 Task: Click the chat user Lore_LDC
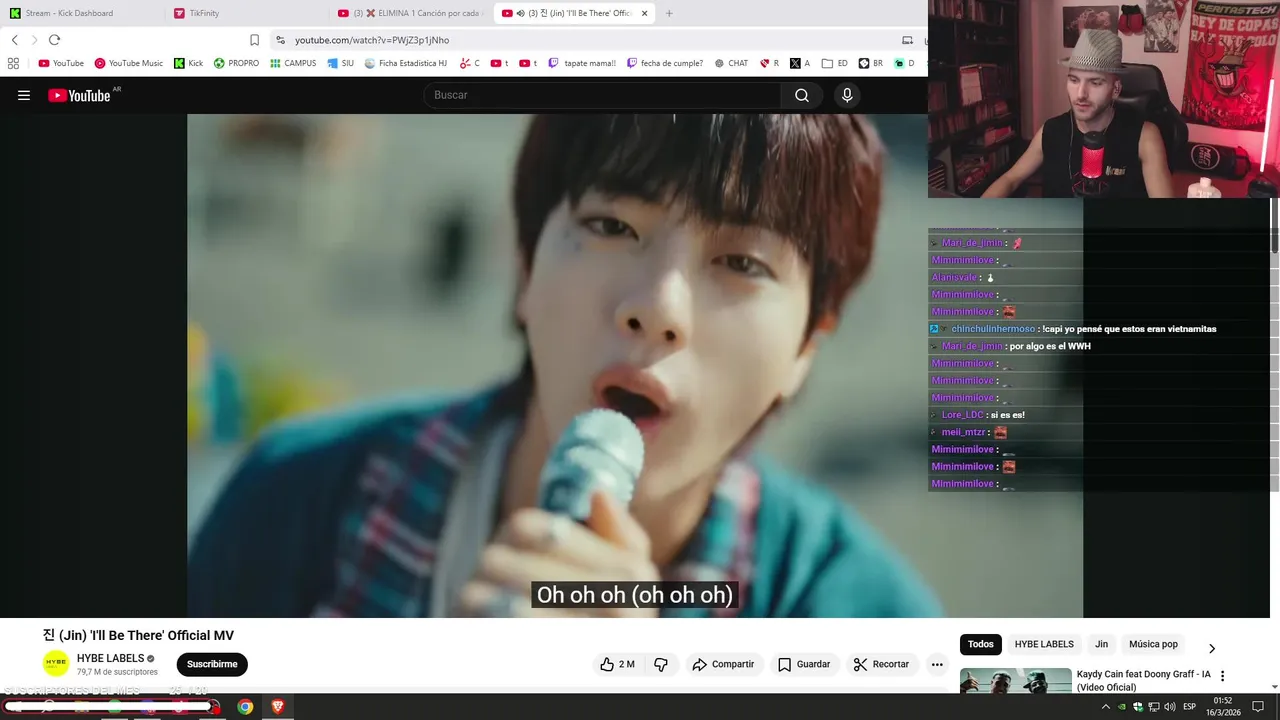click(x=962, y=415)
